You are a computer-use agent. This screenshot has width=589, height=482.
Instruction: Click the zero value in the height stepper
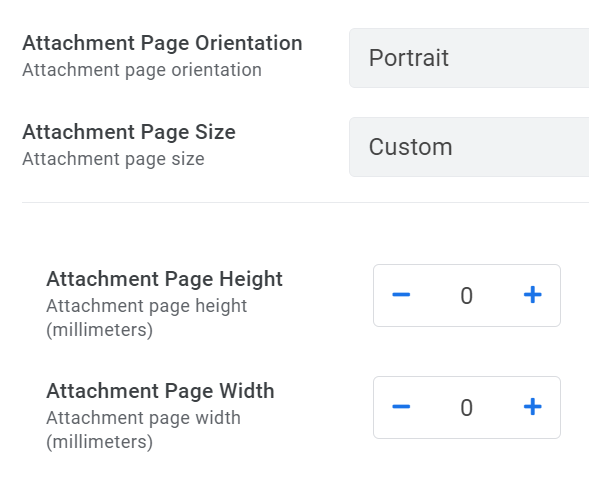467,296
